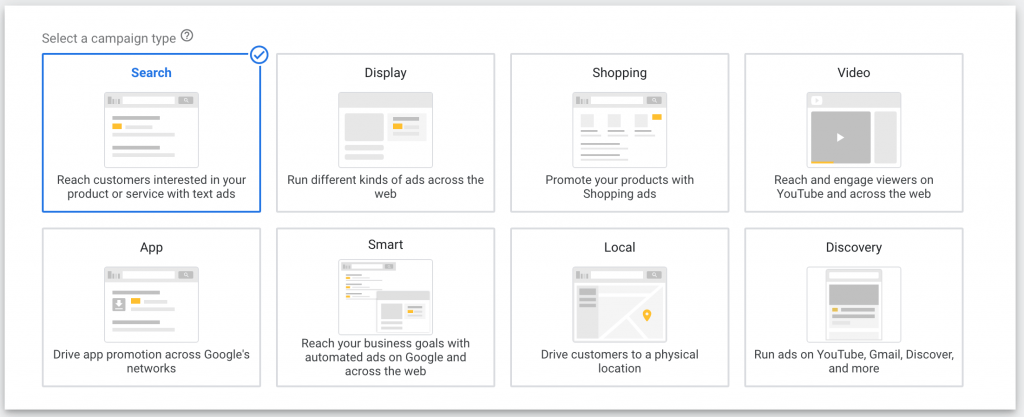The height and width of the screenshot is (417, 1024).
Task: Click the blue checkmark on Search card
Action: (x=259, y=55)
